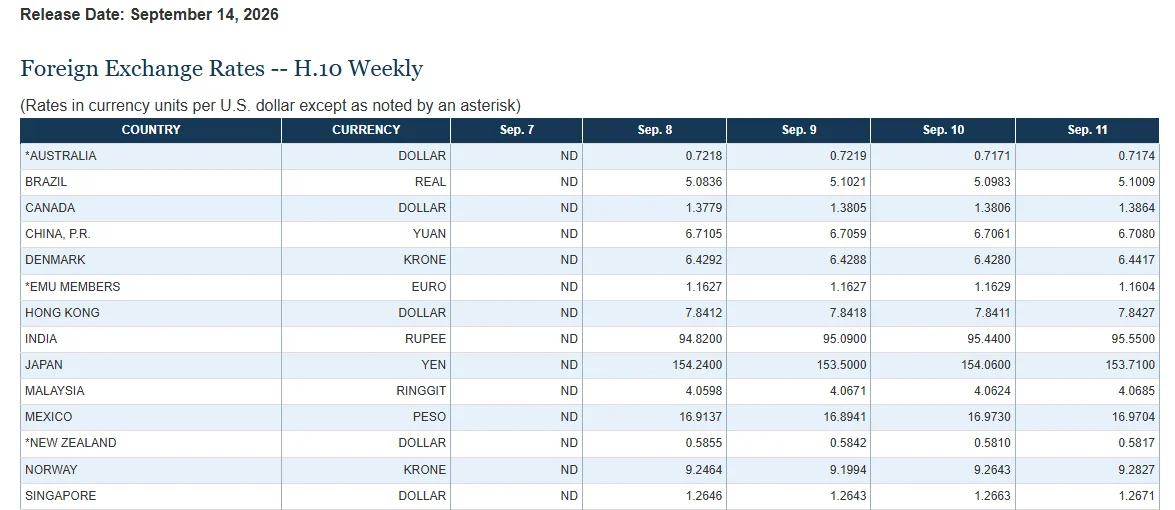1175x510 pixels.
Task: Click Denmark's Sep. 11 rate 6.4417
Action: 1087,261
